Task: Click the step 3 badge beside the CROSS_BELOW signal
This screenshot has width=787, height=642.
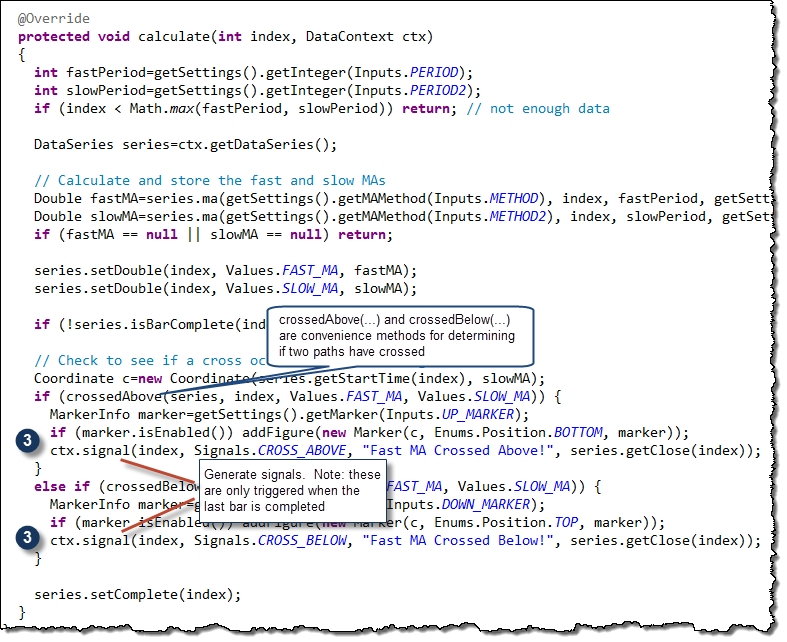Action: (x=30, y=539)
